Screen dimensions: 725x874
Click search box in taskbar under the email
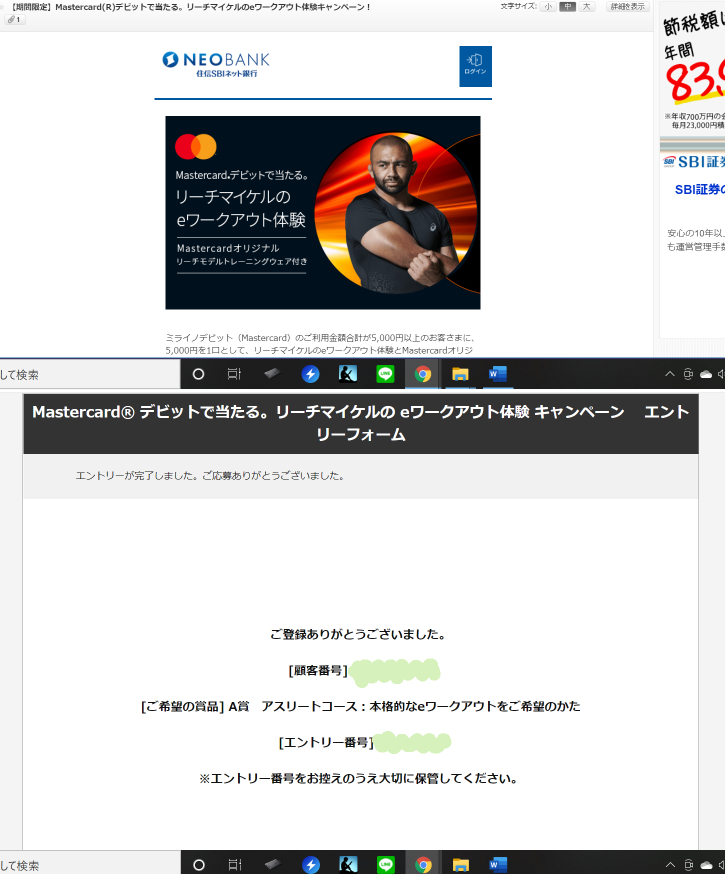90,375
